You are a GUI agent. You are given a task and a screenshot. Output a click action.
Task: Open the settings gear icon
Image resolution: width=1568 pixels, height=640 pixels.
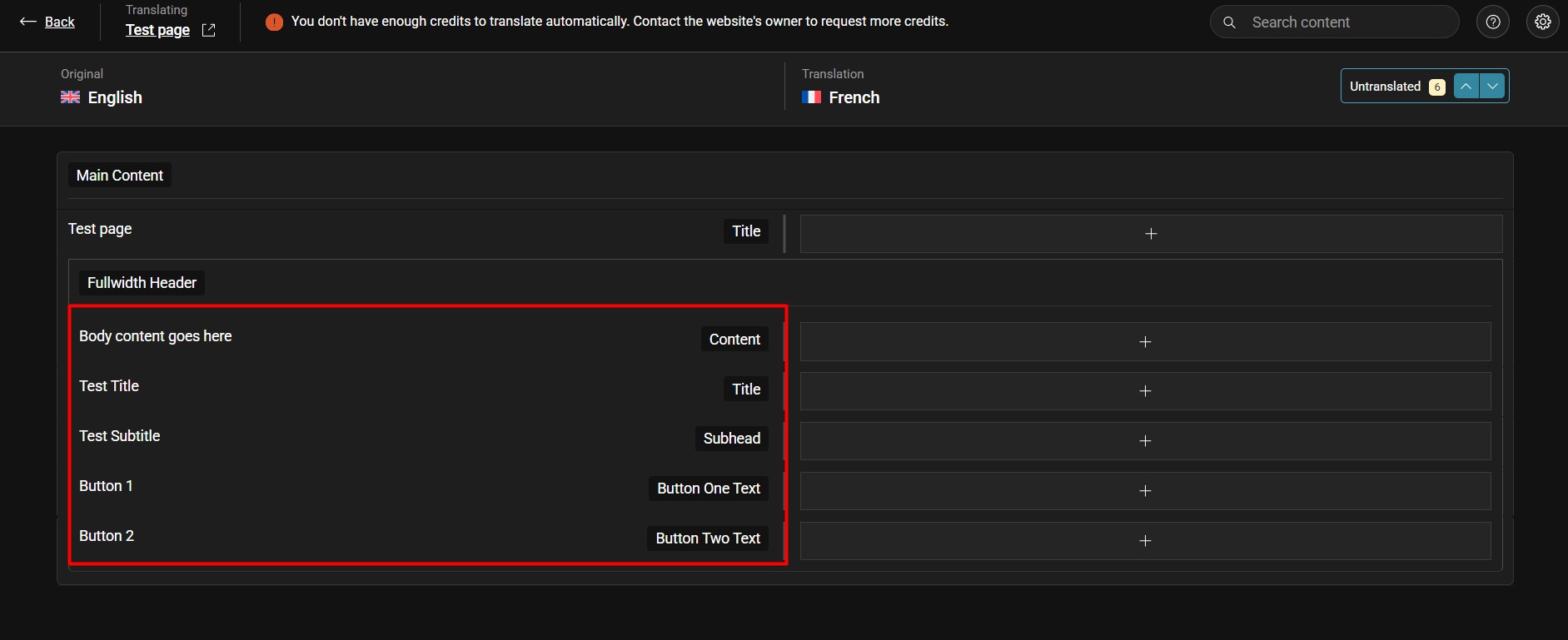[x=1543, y=22]
